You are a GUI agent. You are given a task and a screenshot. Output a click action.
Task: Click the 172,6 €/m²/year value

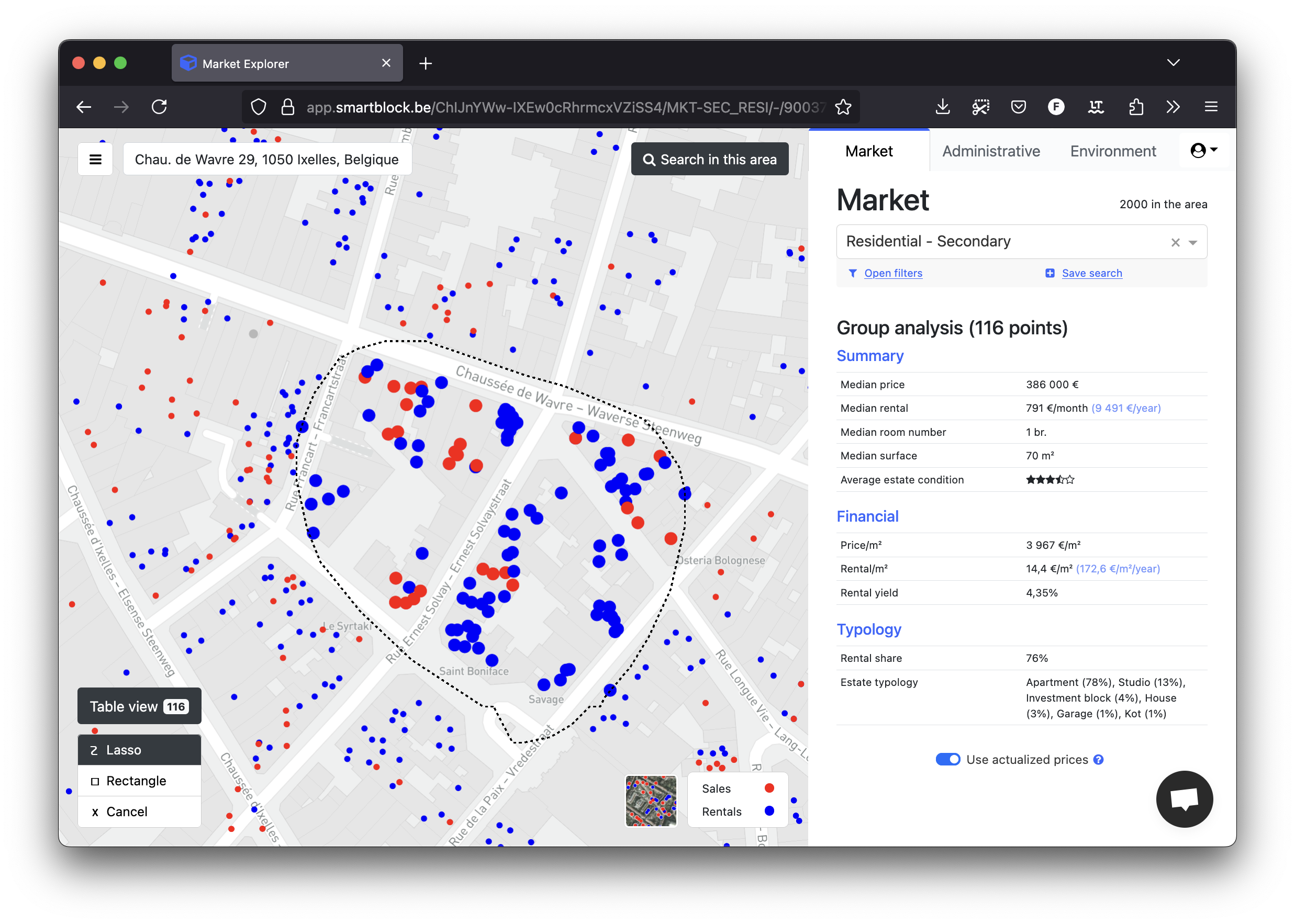[1118, 568]
